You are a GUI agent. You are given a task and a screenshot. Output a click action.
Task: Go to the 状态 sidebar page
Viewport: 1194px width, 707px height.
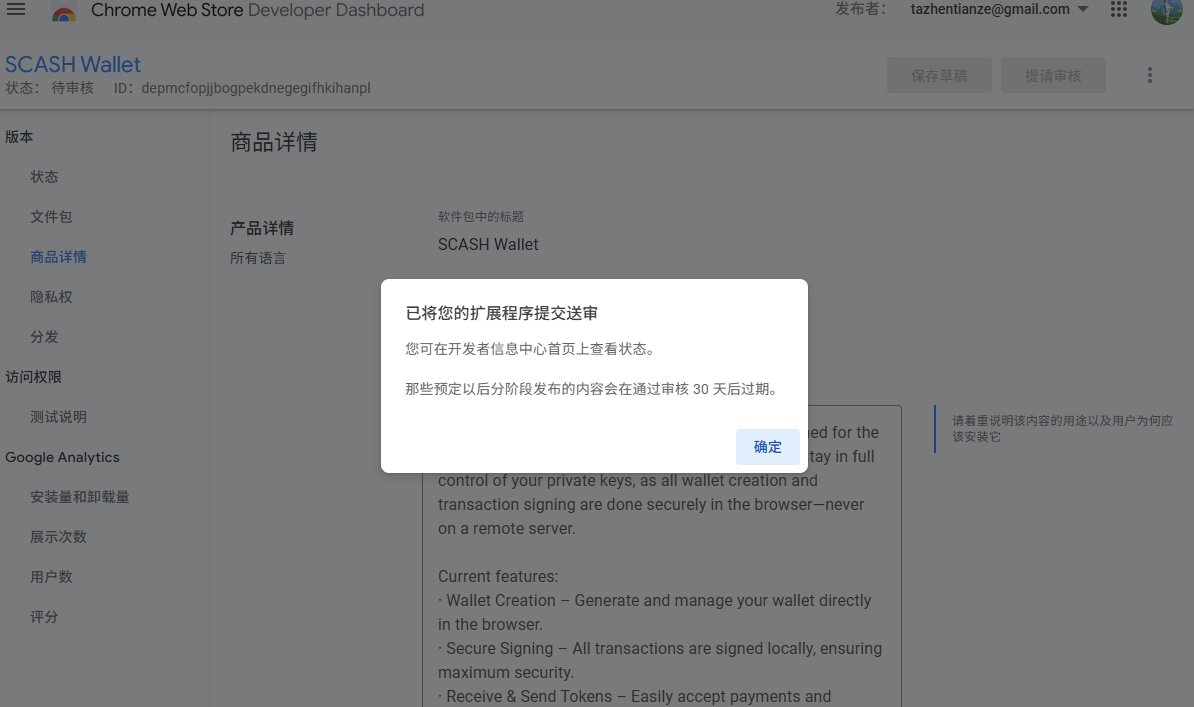pos(44,177)
